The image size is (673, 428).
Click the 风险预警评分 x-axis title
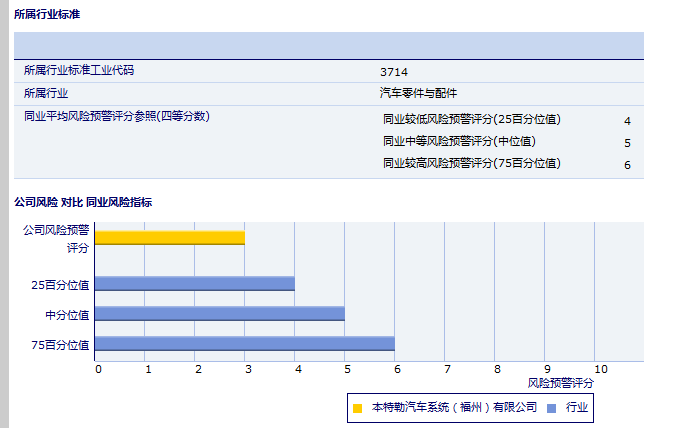click(560, 383)
